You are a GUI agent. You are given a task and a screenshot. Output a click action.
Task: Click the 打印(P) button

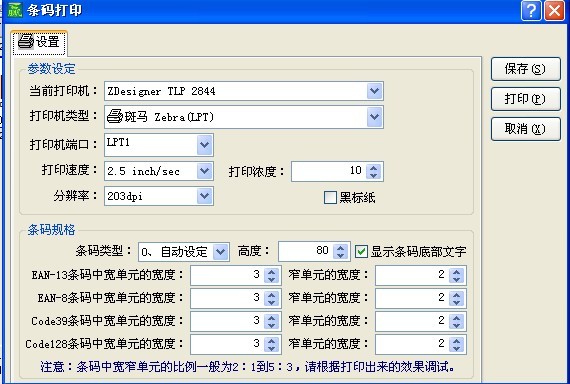[525, 99]
